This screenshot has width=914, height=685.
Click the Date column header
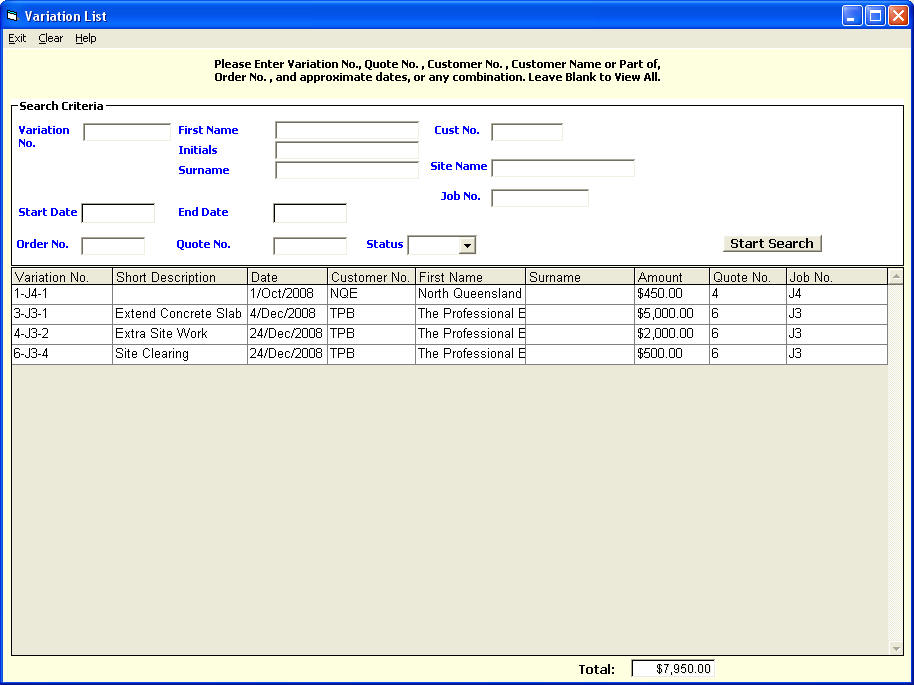[288, 277]
